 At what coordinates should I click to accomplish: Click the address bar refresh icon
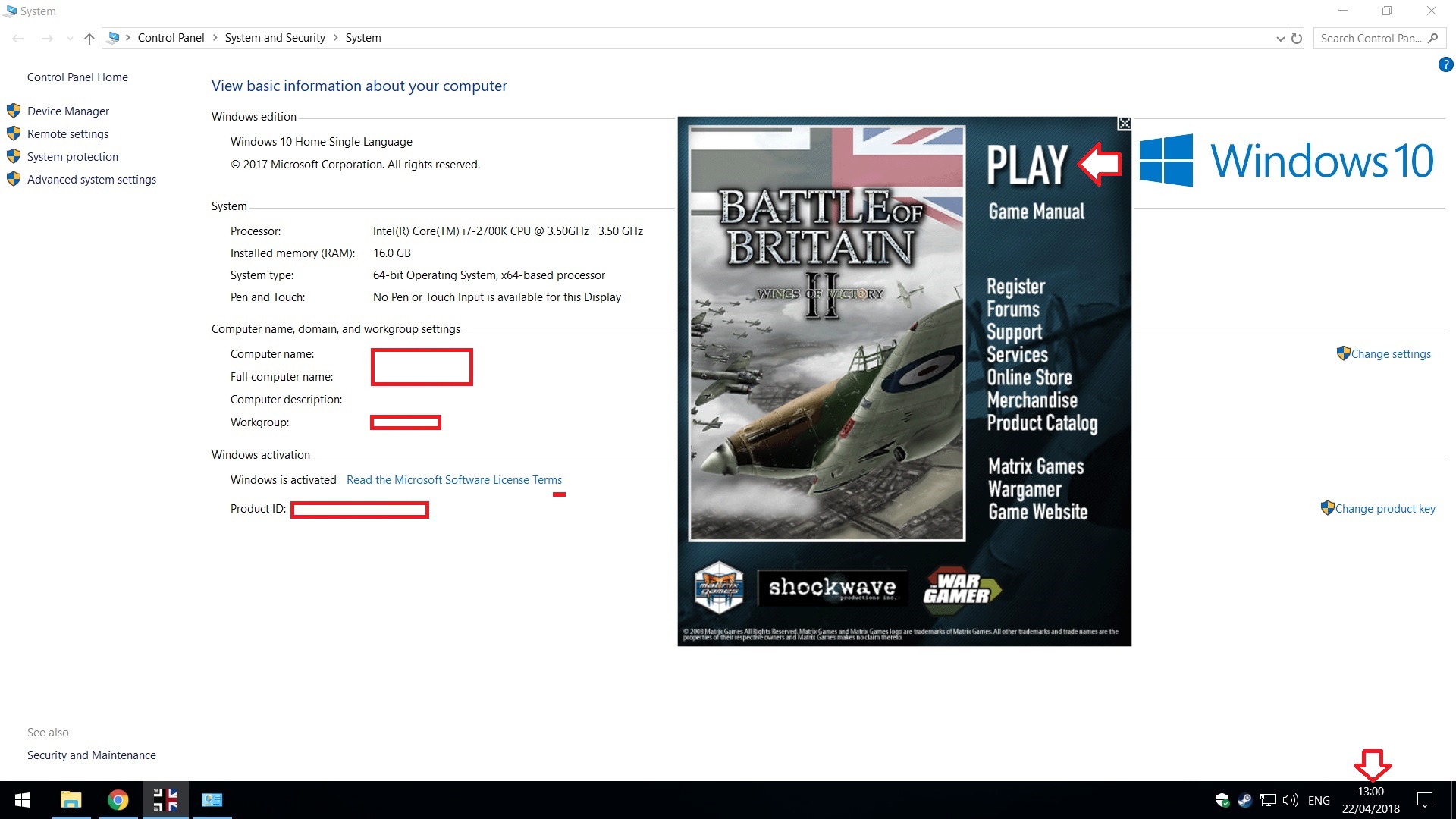1297,38
